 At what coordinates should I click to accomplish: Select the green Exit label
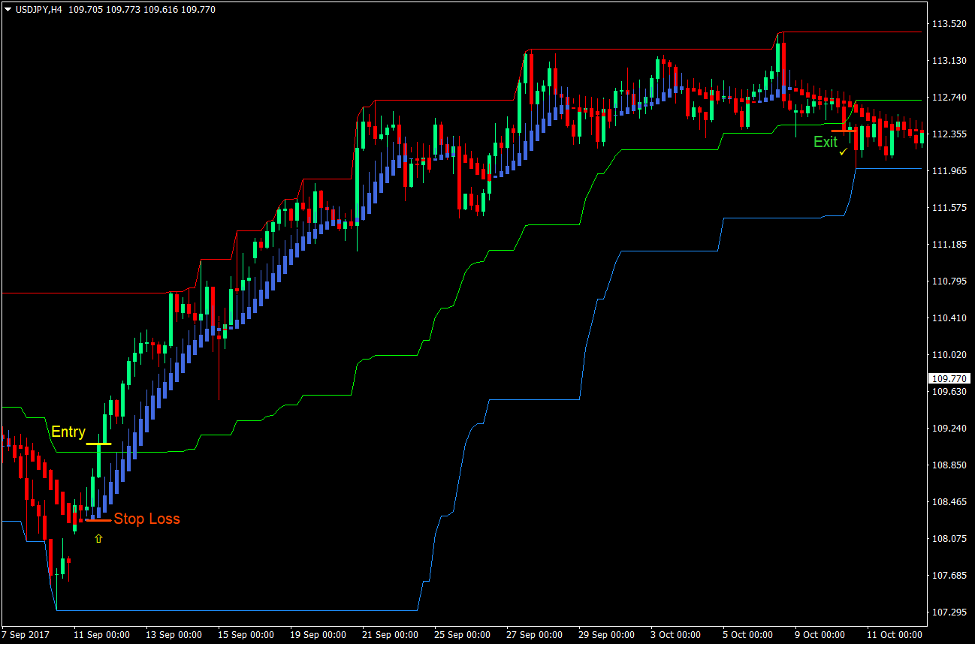point(826,142)
